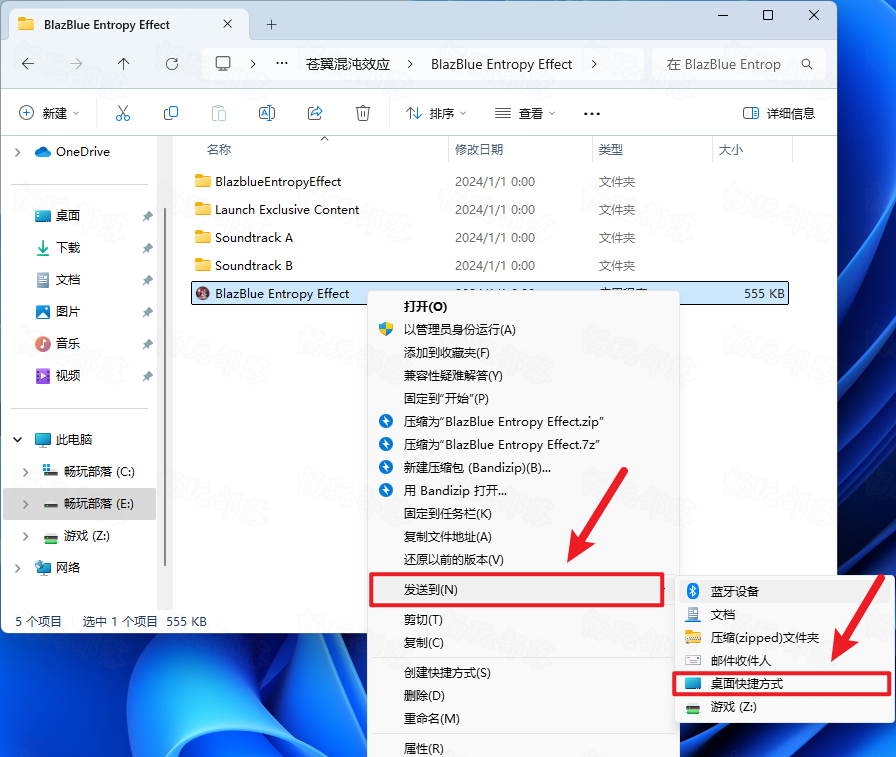This screenshot has width=896, height=757.
Task: Open the BlazblueEntropyEffect folder icon
Action: click(203, 181)
